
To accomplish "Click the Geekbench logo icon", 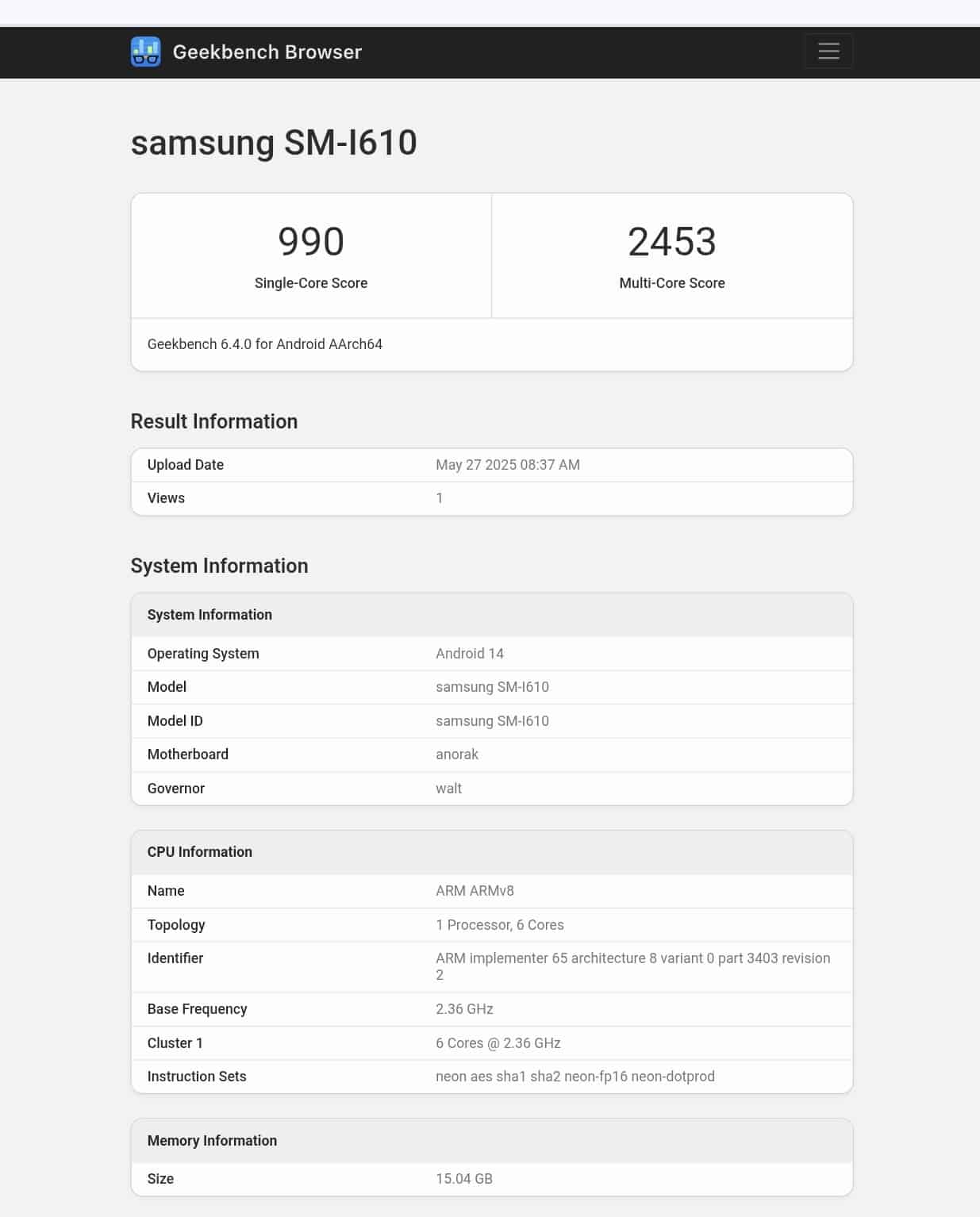I will click(x=145, y=52).
